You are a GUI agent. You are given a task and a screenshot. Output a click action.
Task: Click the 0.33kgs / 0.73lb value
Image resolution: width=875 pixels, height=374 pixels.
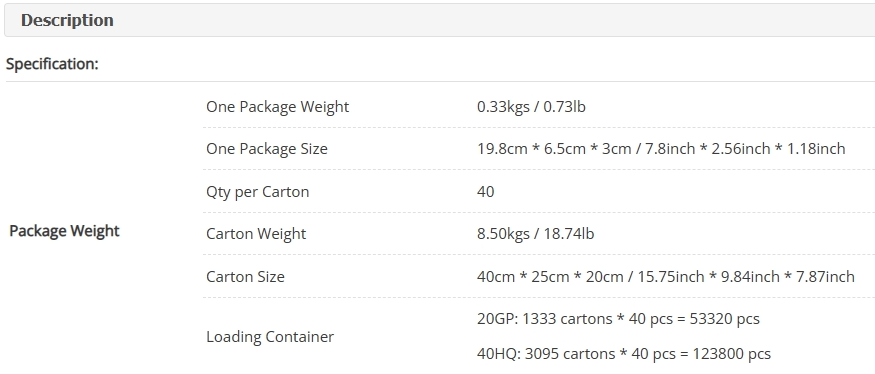tap(531, 107)
